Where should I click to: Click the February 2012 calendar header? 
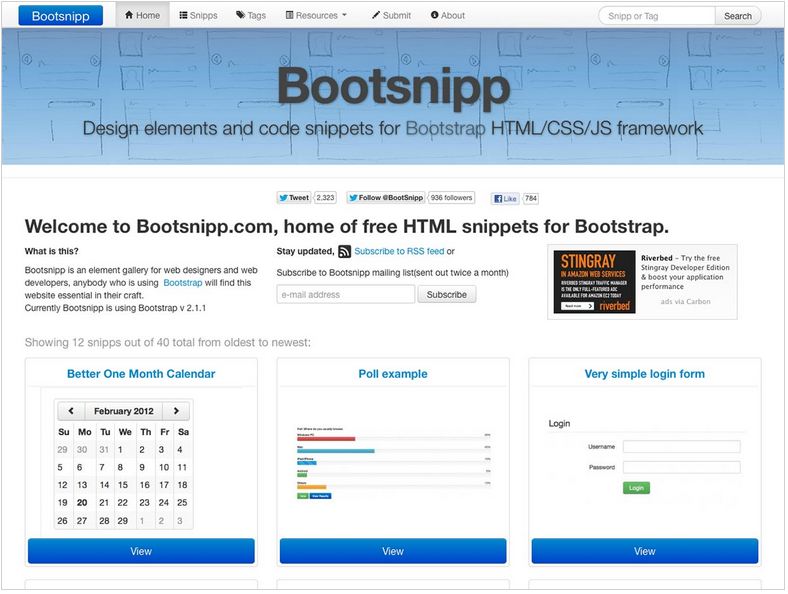point(124,411)
